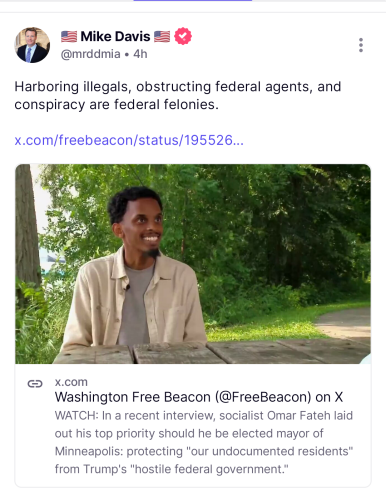The height and width of the screenshot is (500, 386).
Task: Open the Washington Free Beacon (@FreeBeacon) on X title
Action: coord(199,397)
